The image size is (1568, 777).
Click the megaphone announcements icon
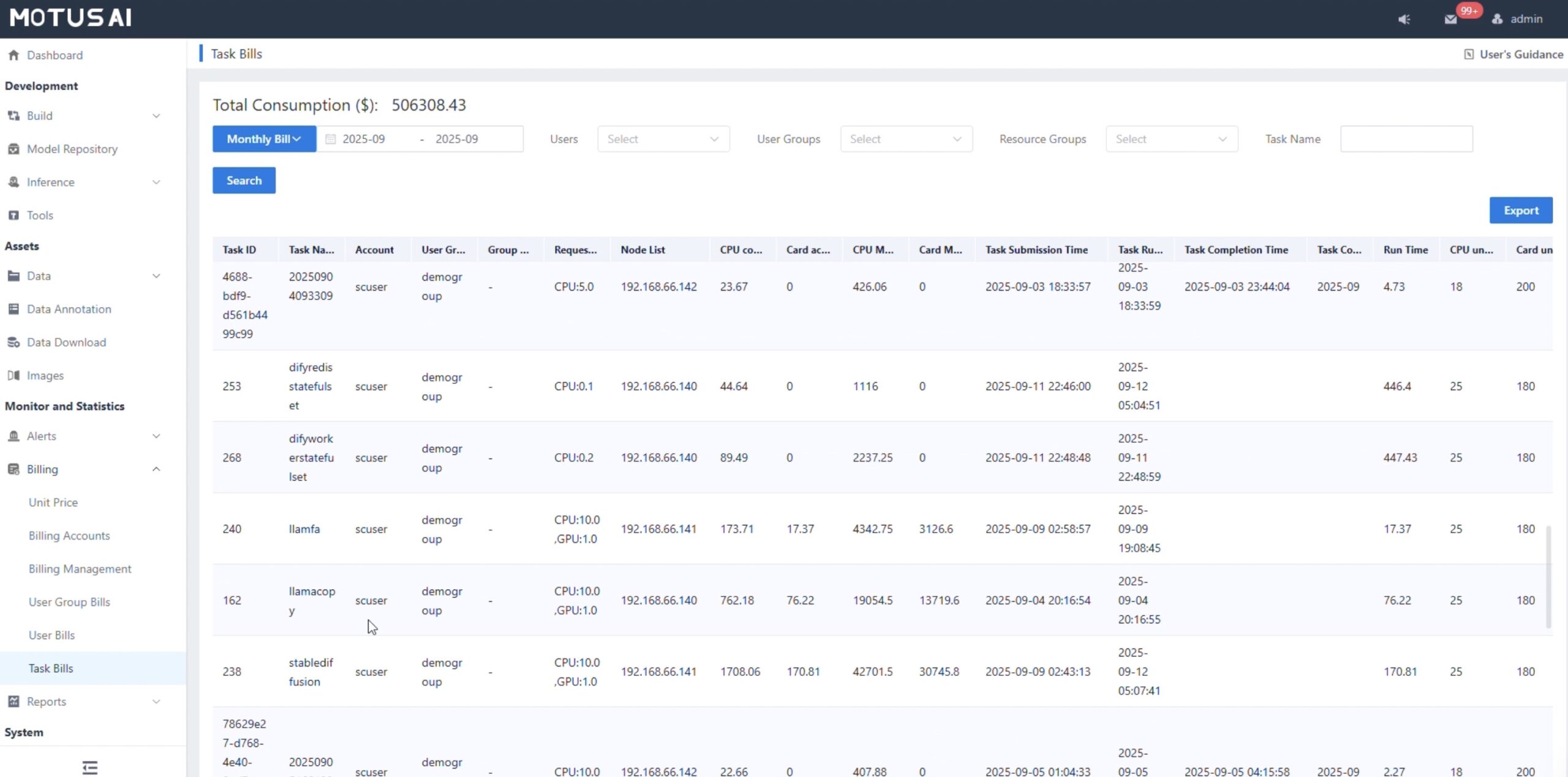click(x=1404, y=19)
